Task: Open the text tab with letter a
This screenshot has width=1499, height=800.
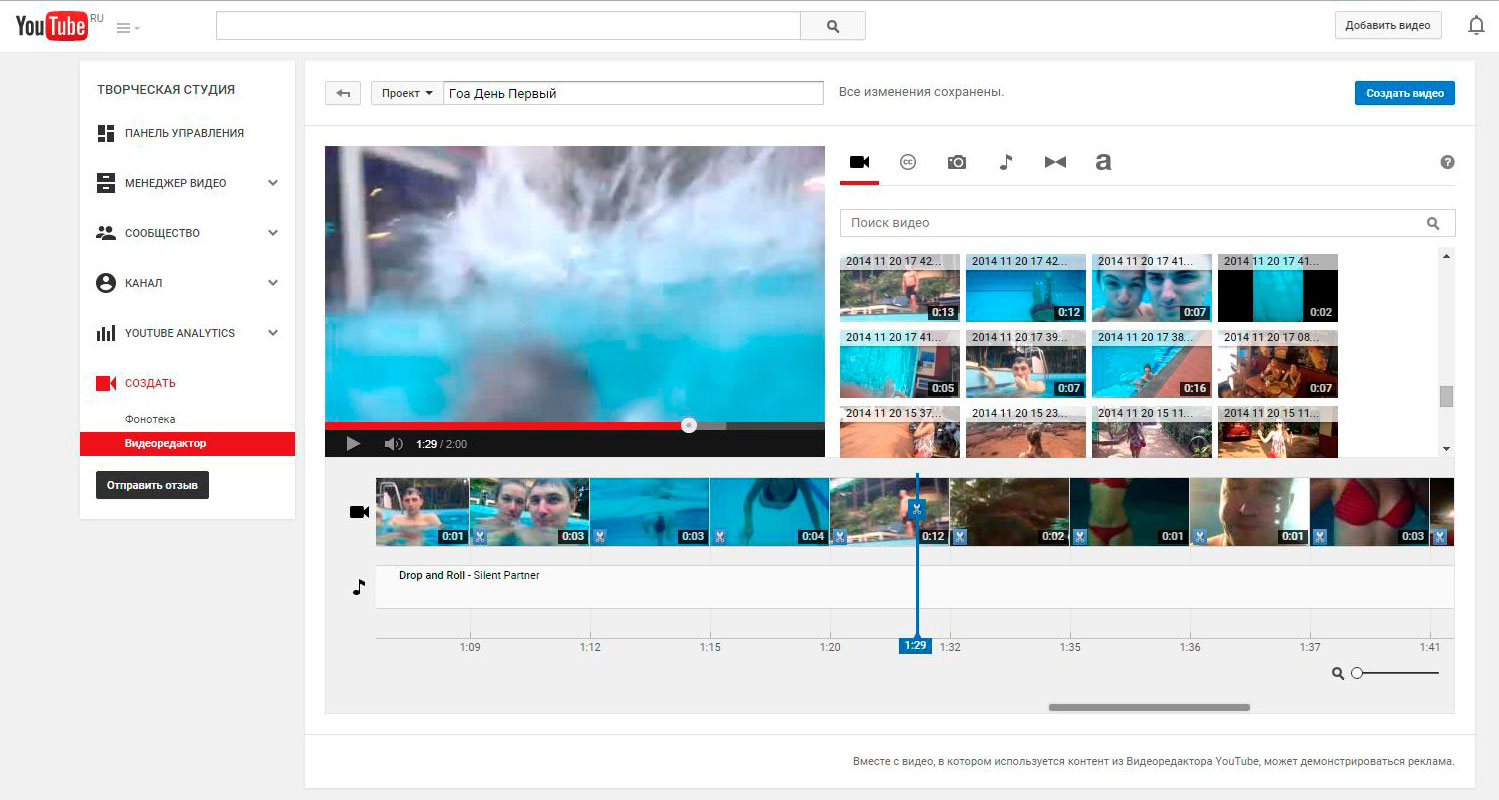Action: click(x=1103, y=162)
